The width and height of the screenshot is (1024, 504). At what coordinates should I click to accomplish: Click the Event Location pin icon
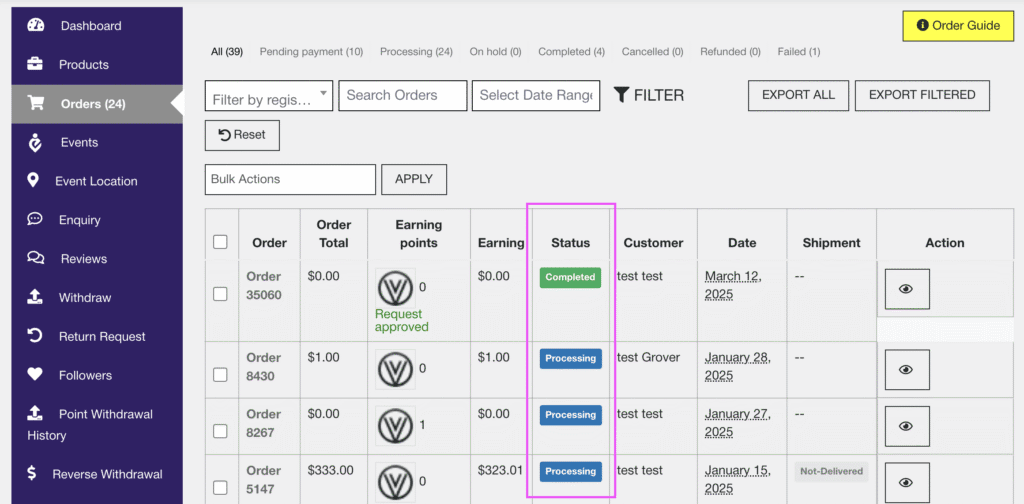click(x=33, y=180)
